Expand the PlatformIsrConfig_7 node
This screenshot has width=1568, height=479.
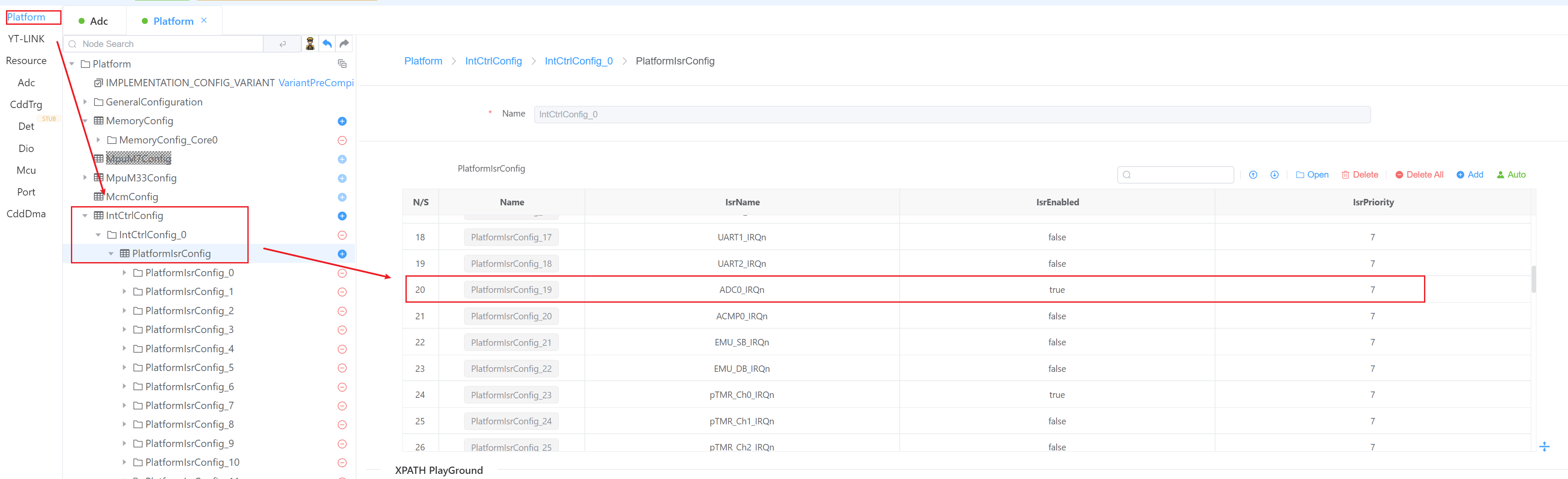pyautogui.click(x=124, y=406)
